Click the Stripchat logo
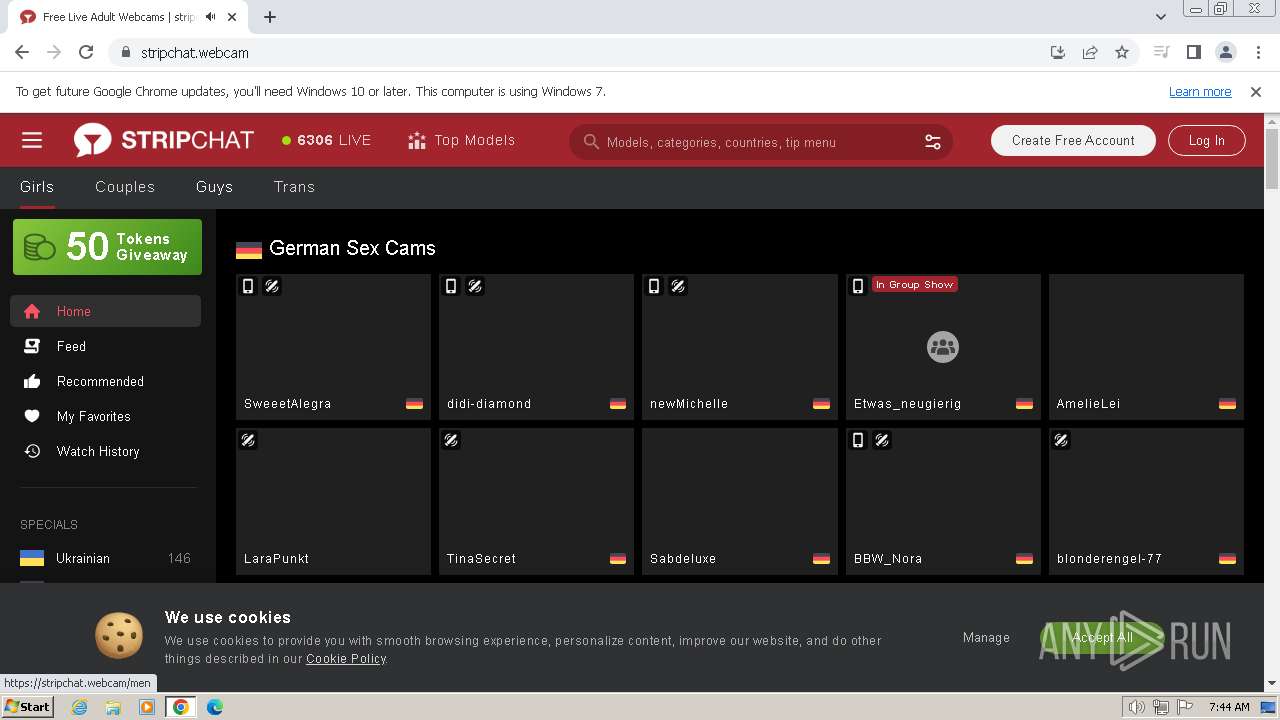This screenshot has height=720, width=1280. click(x=164, y=141)
